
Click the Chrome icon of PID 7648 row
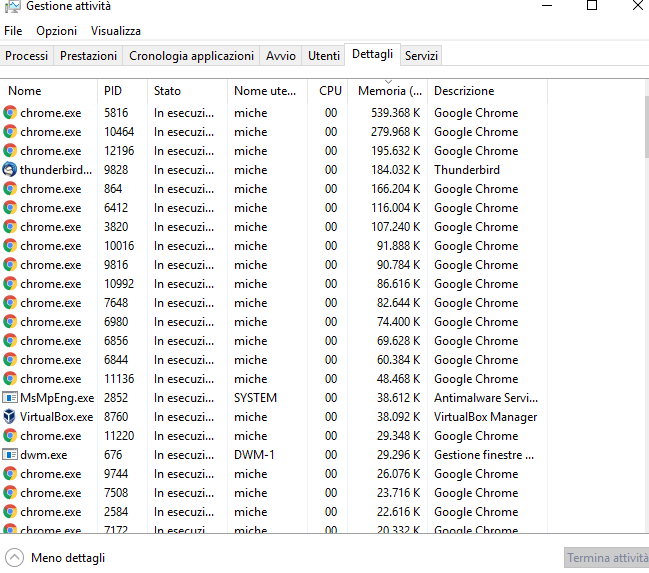[10, 303]
